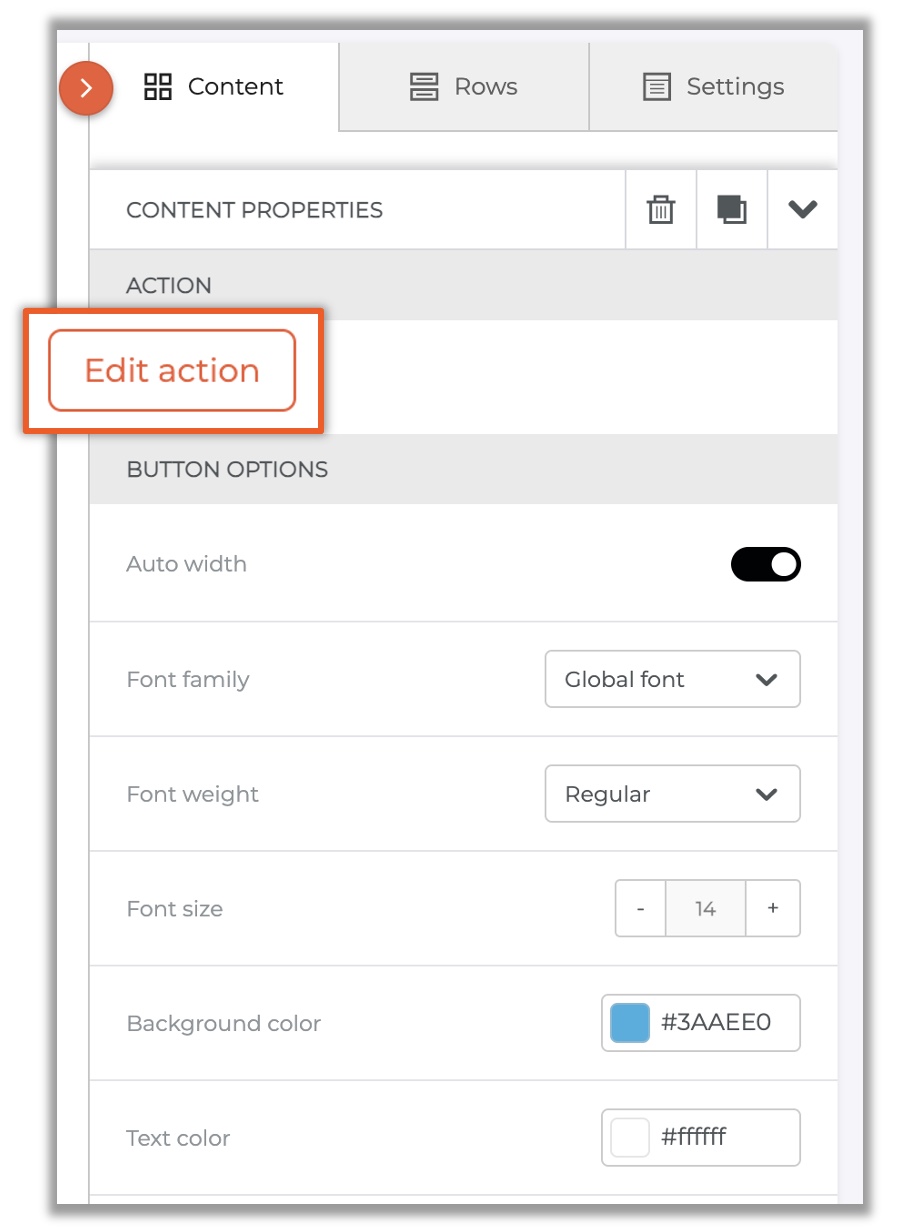
Task: Click the font size value field 14
Action: 705,909
